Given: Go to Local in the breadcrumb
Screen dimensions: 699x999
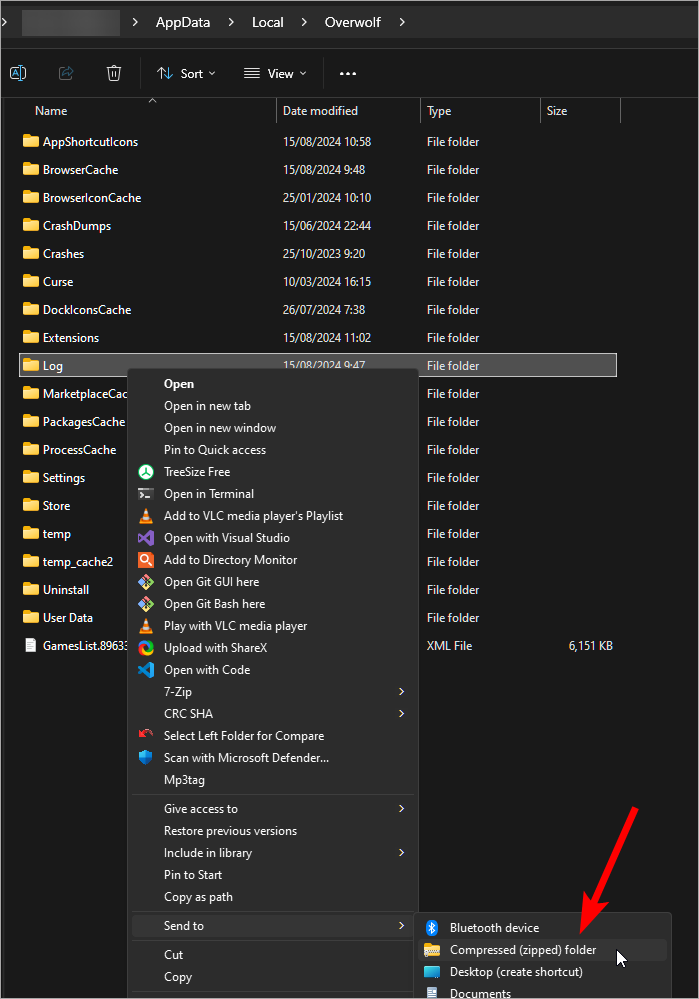Looking at the screenshot, I should pos(268,22).
